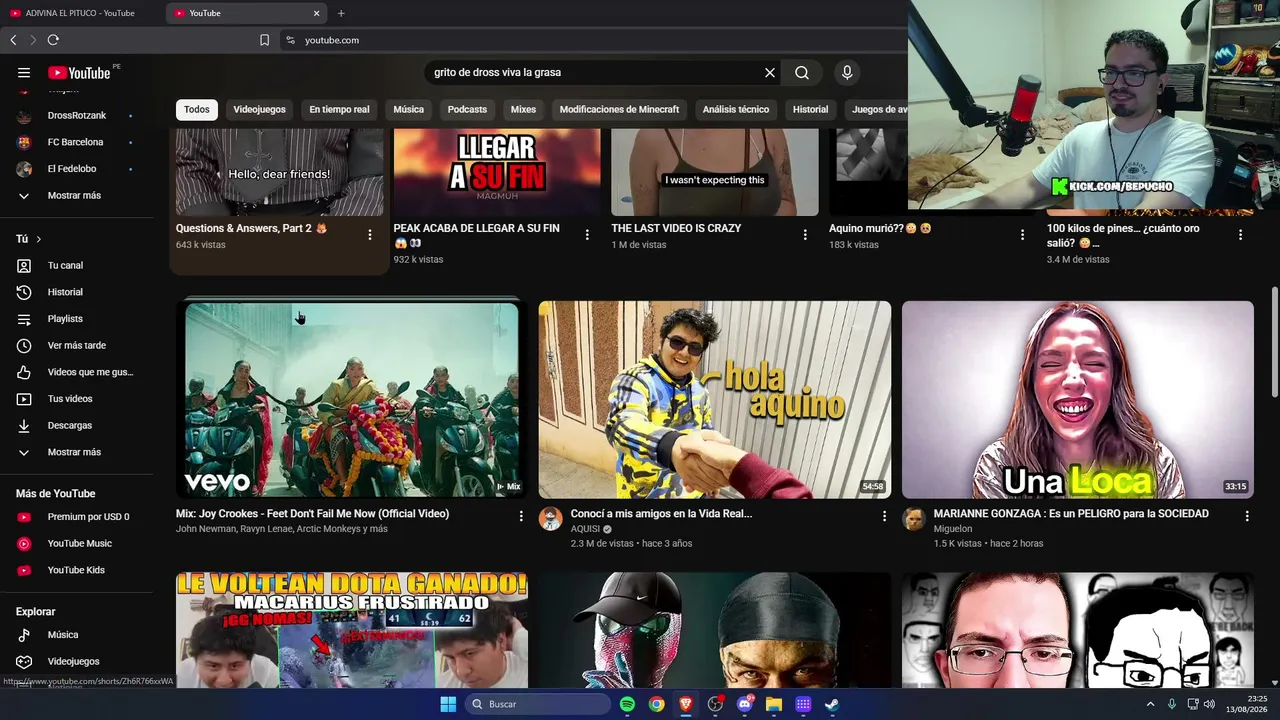Open 'Música' under Explorar
This screenshot has width=1280, height=720.
pyautogui.click(x=77, y=635)
